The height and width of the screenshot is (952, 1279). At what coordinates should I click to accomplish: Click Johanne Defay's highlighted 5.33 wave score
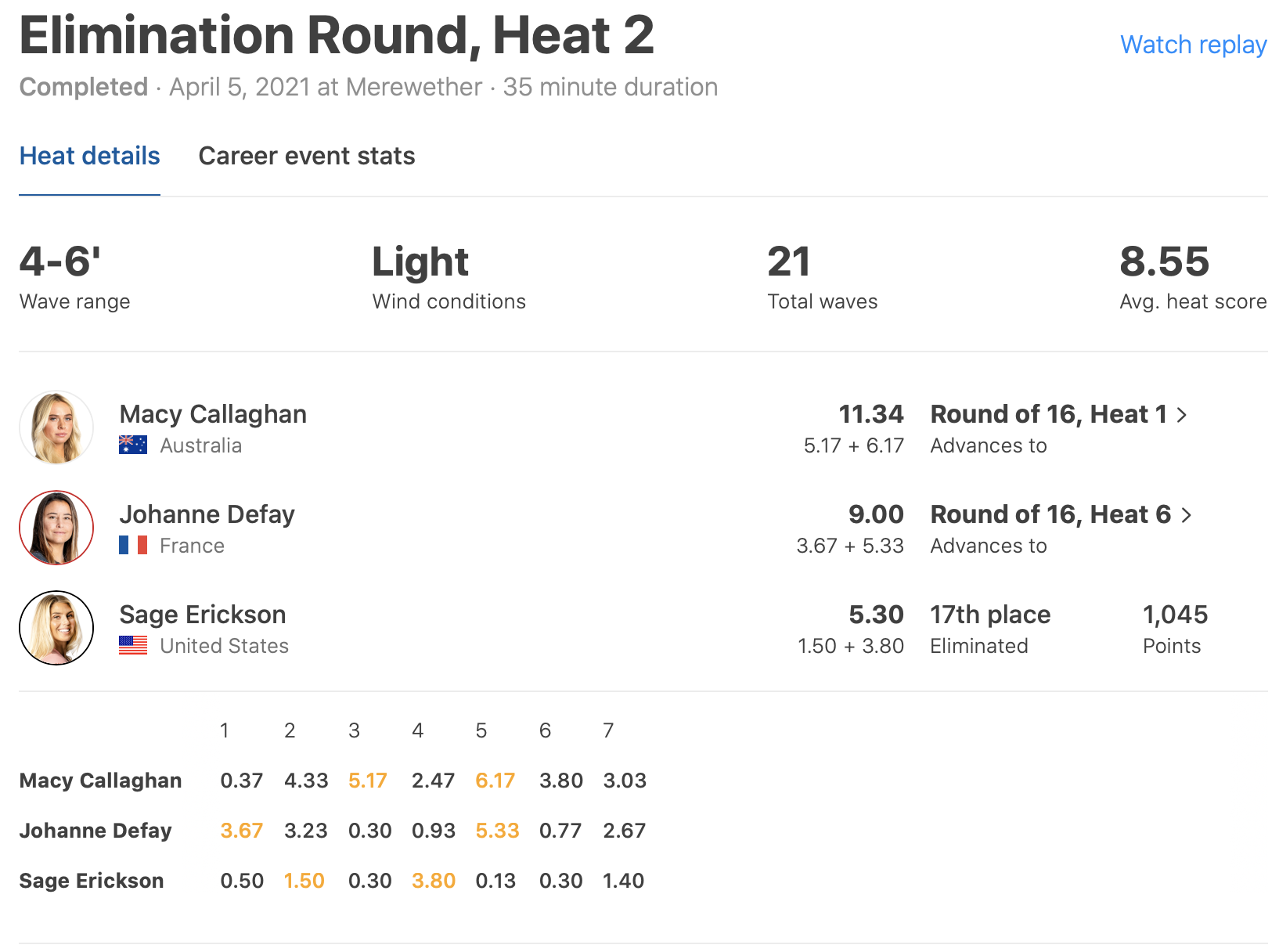click(x=497, y=831)
